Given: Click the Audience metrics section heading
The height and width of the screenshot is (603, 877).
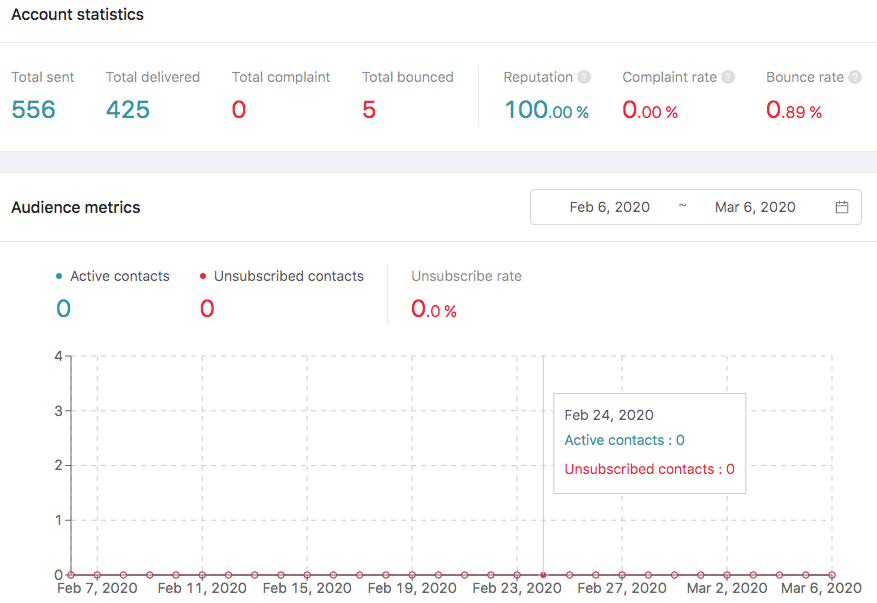Looking at the screenshot, I should [76, 208].
